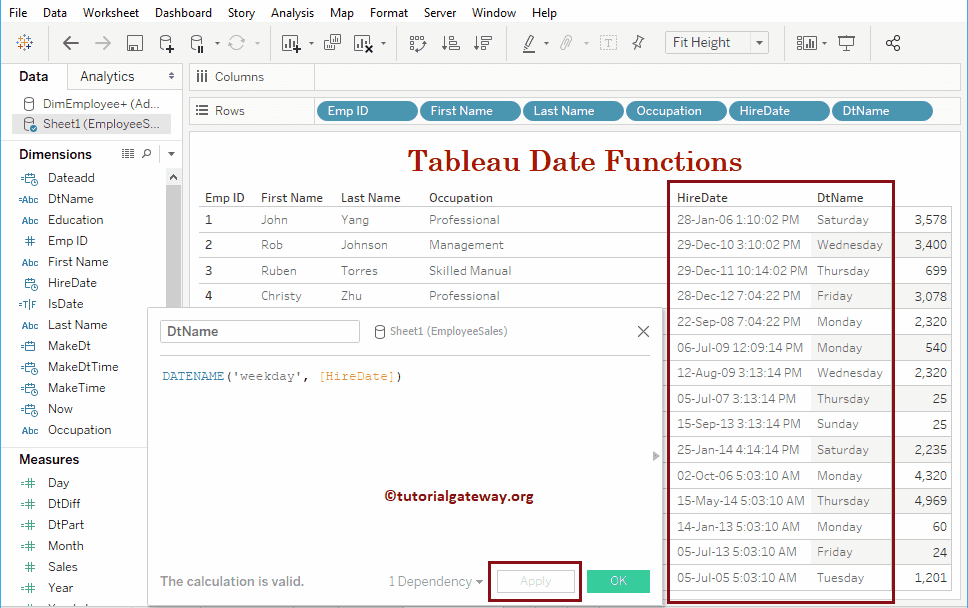The height and width of the screenshot is (608, 968).
Task: Click the Apply button in the calculation editor
Action: click(534, 581)
